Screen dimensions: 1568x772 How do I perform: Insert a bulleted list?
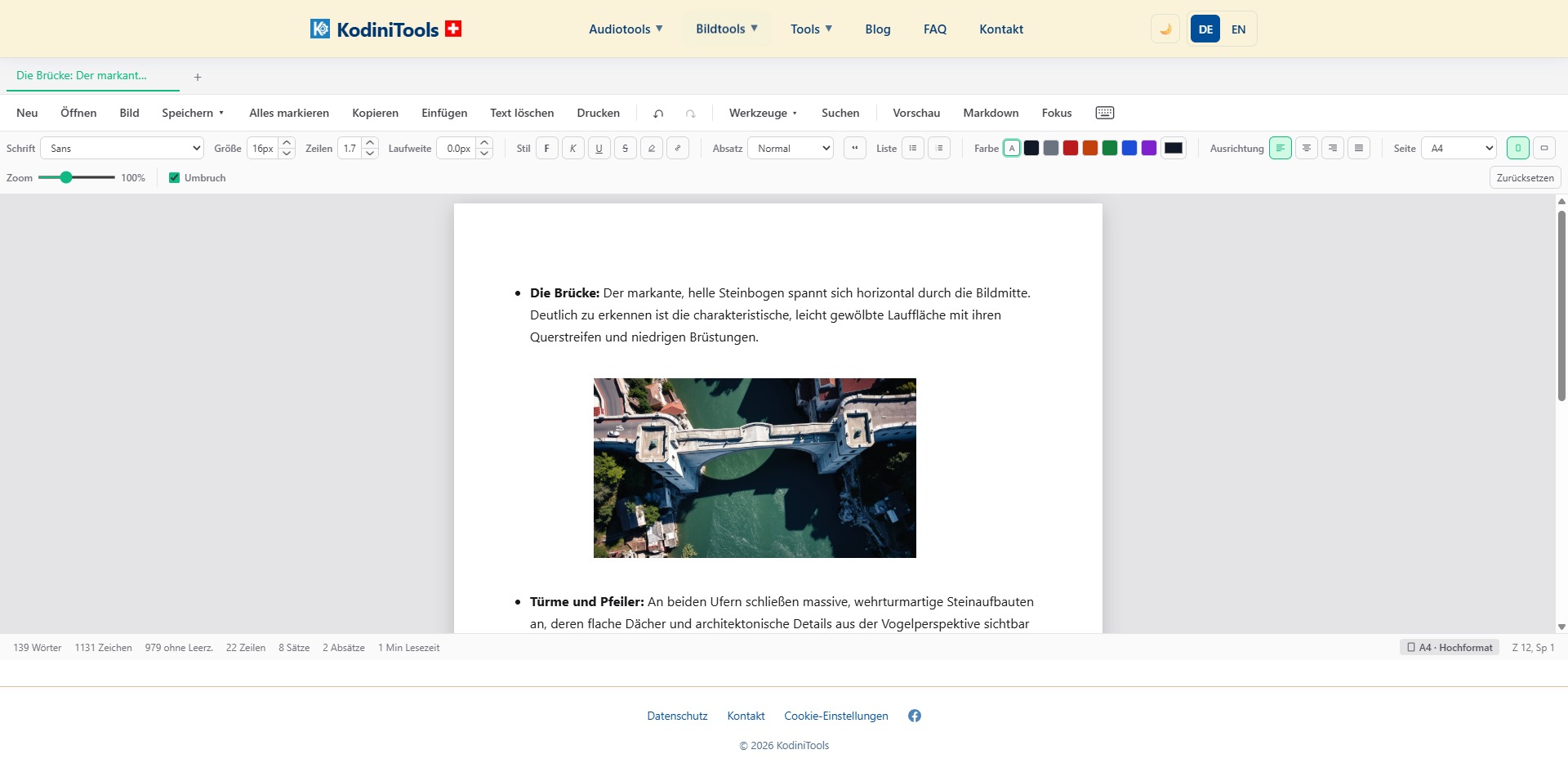pos(912,148)
